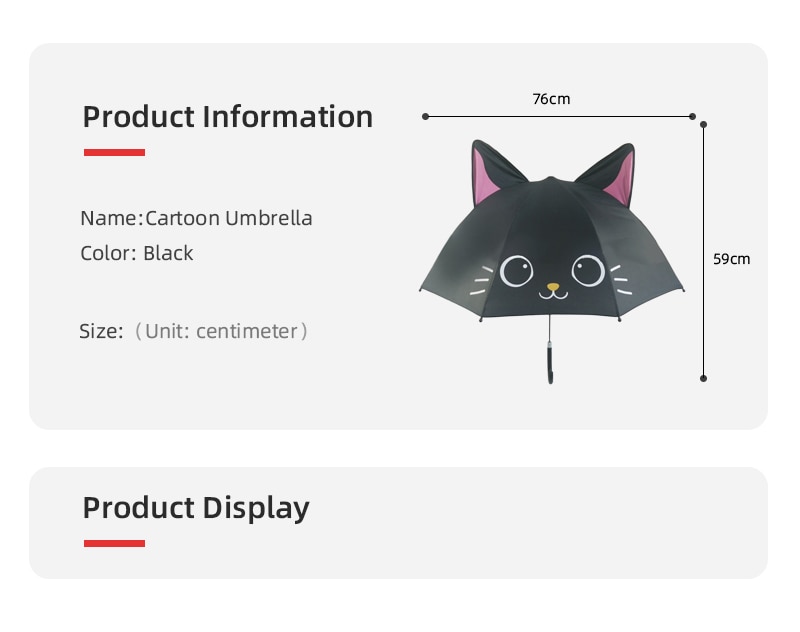Click the red underline below Product Display

click(114, 543)
